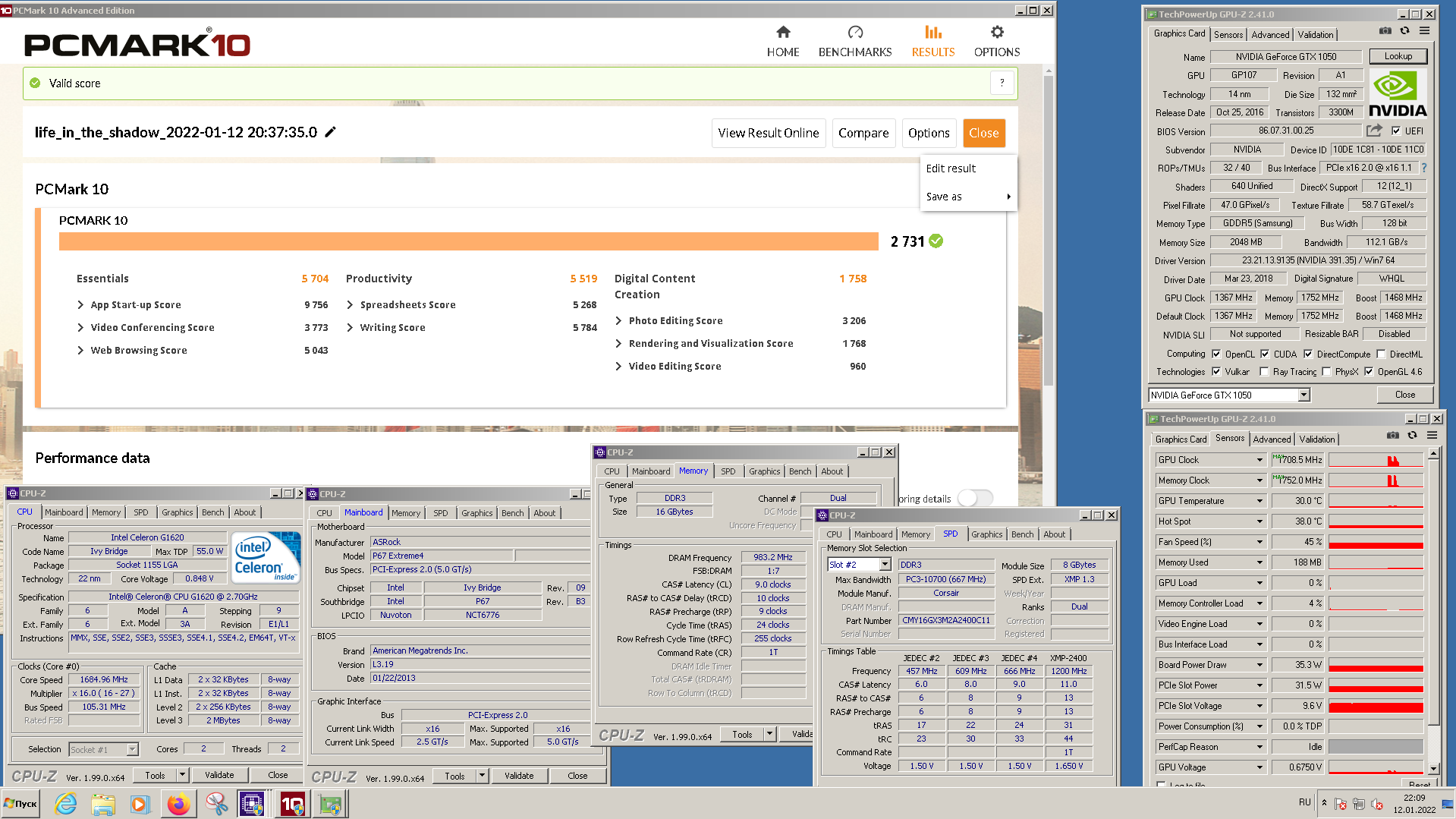Click the bus interface question mark in GPU-Z

tap(1423, 168)
